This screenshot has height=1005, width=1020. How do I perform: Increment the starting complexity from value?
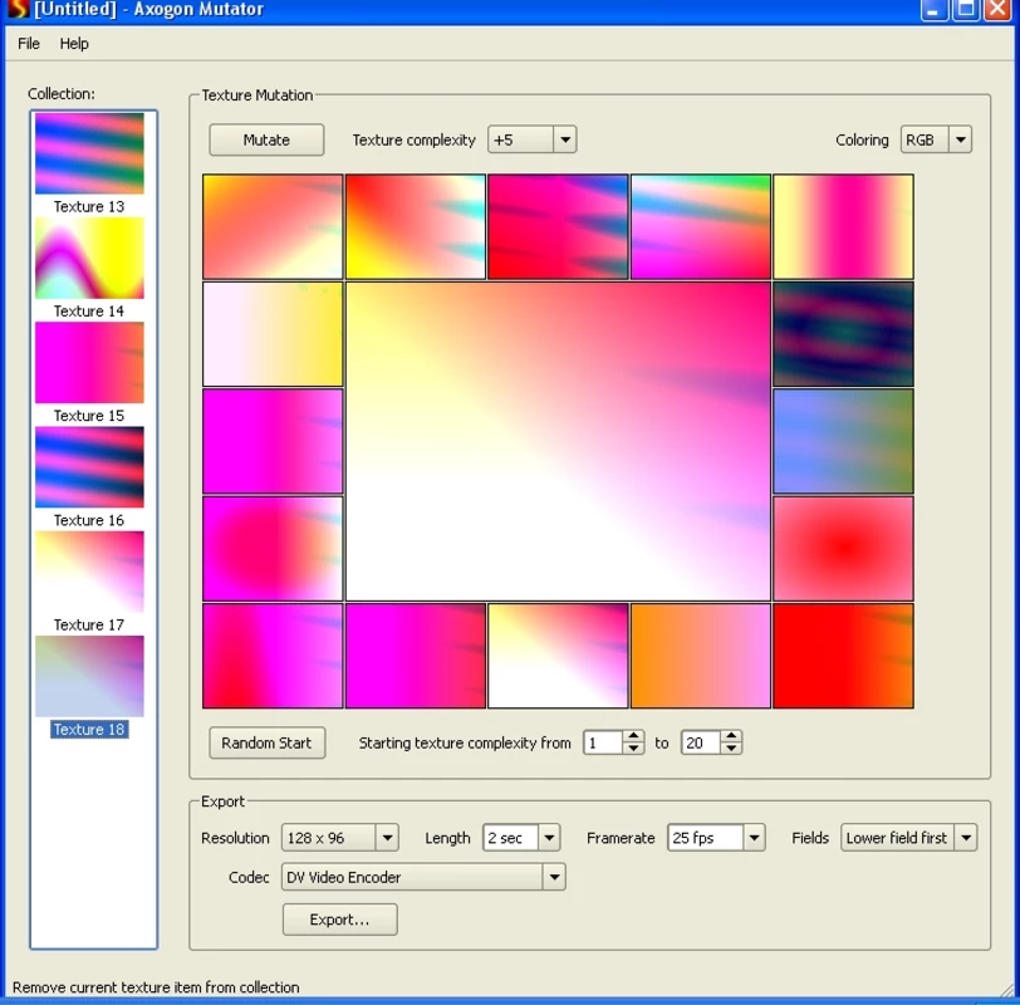(x=633, y=737)
